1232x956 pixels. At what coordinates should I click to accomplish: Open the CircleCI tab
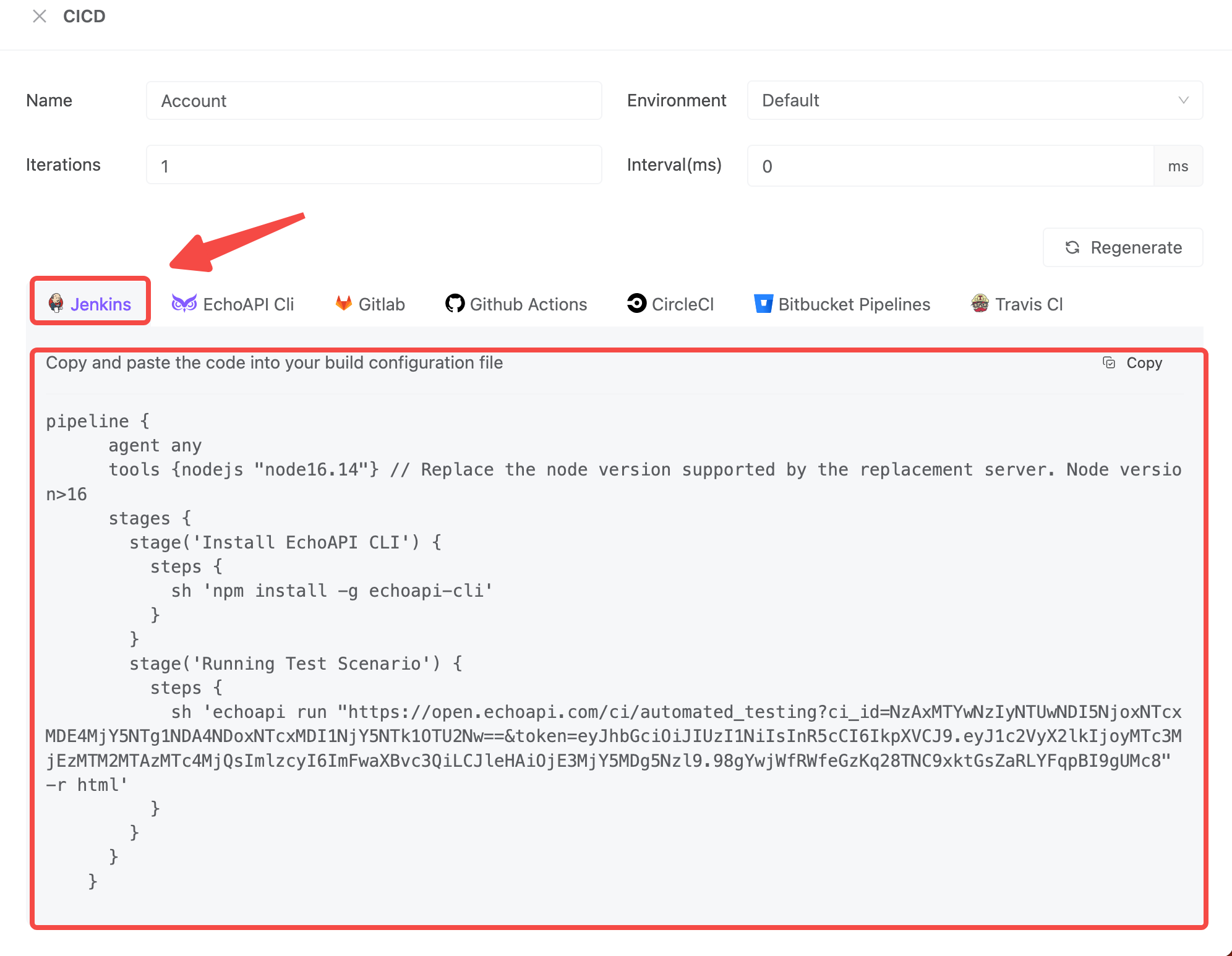click(x=670, y=304)
